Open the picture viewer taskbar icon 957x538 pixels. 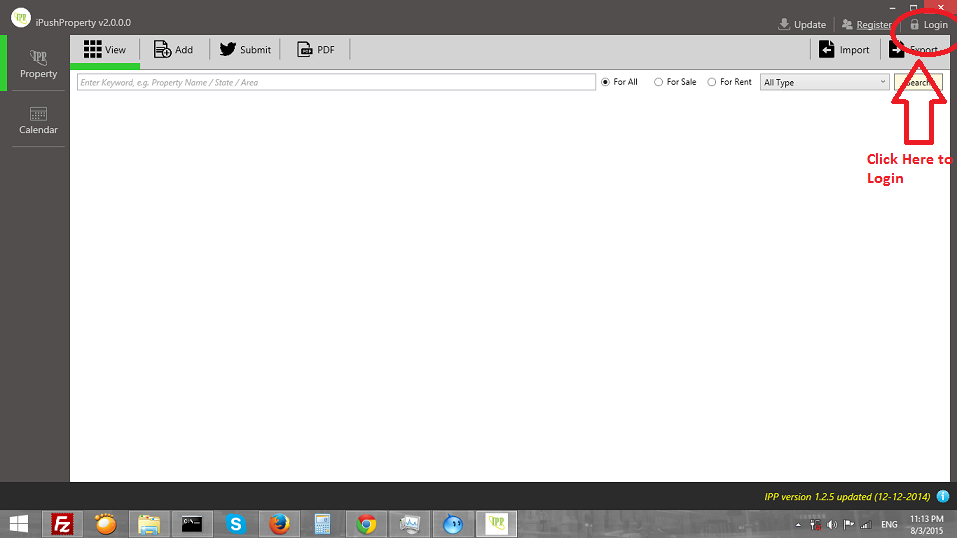coord(410,524)
